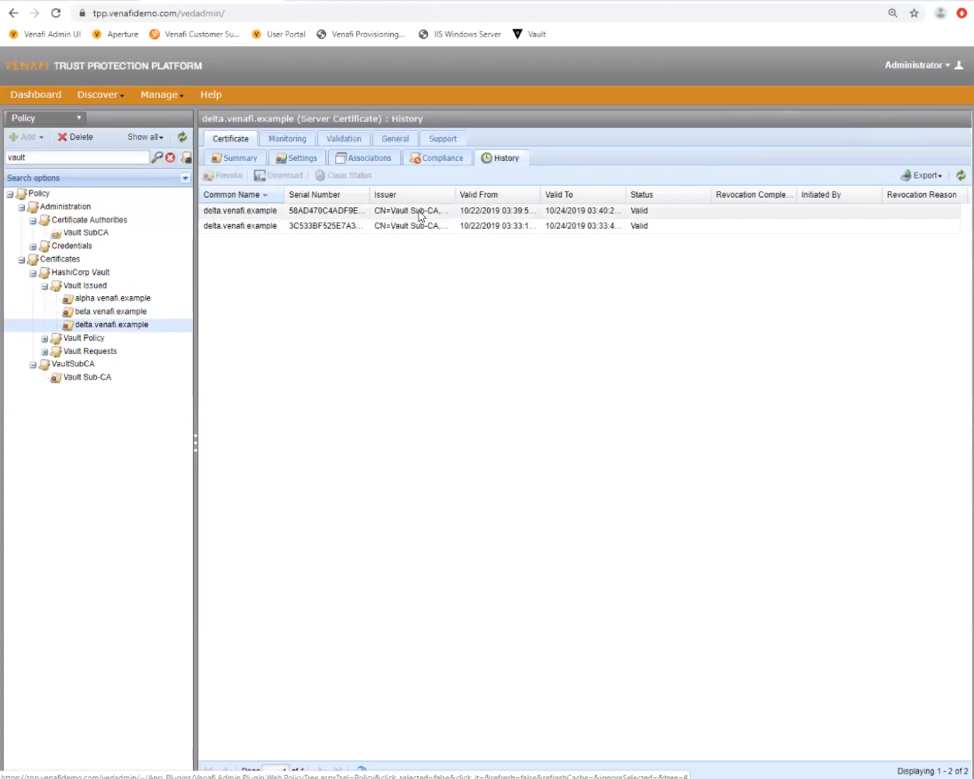Viewport: 974px width, 779px height.
Task: Click the browser back arrow
Action: click(x=14, y=13)
